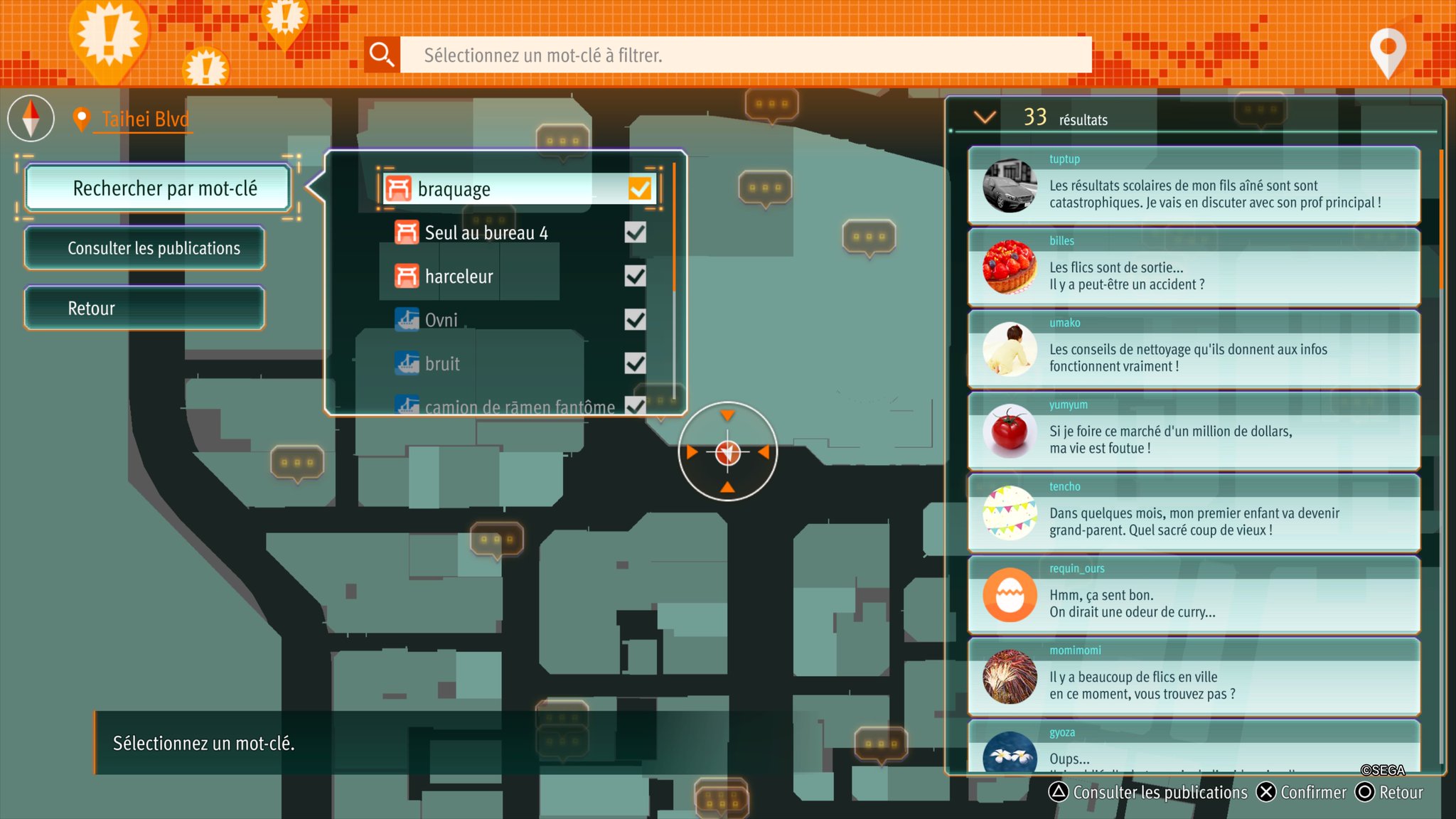
Task: Toggle the camion de rāmen fantôme checkbox
Action: point(636,405)
